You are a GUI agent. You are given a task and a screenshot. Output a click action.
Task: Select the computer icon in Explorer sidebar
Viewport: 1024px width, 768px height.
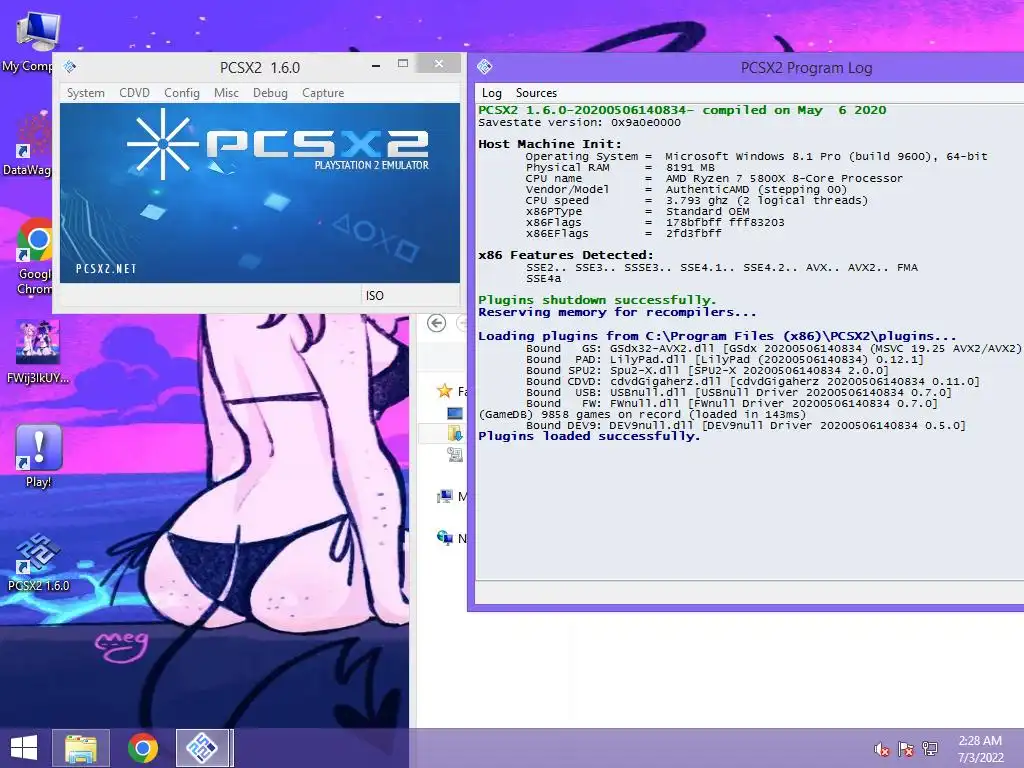445,496
